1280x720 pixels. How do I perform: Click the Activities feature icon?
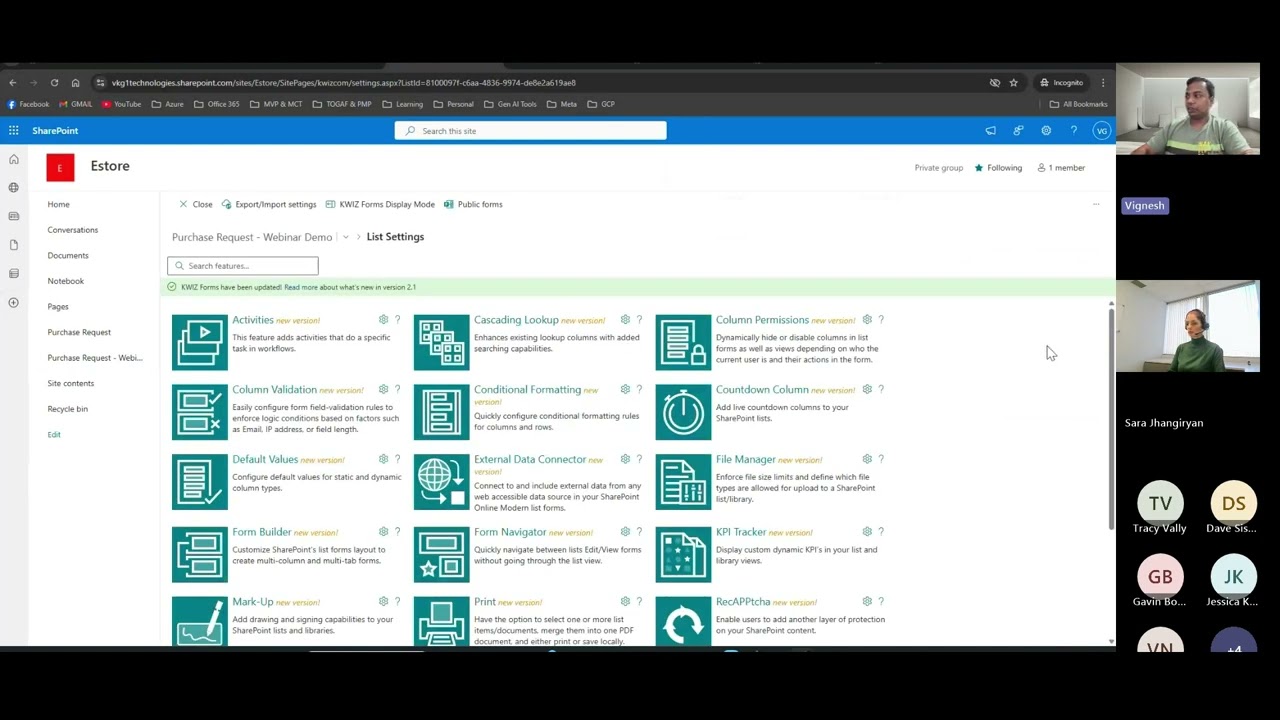pyautogui.click(x=200, y=342)
